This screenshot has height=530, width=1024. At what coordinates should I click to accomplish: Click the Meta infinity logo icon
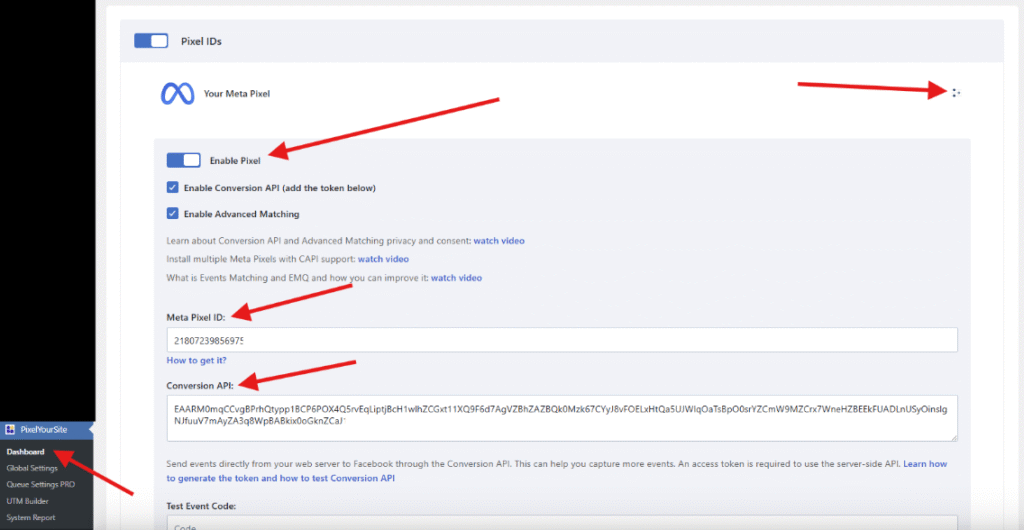coord(177,93)
